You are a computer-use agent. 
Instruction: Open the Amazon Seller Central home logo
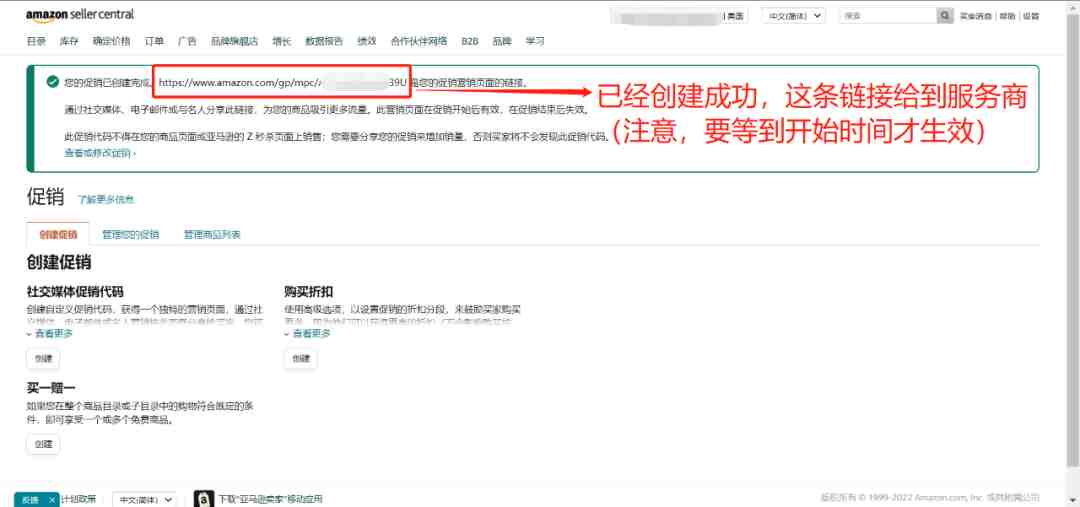pyautogui.click(x=80, y=14)
